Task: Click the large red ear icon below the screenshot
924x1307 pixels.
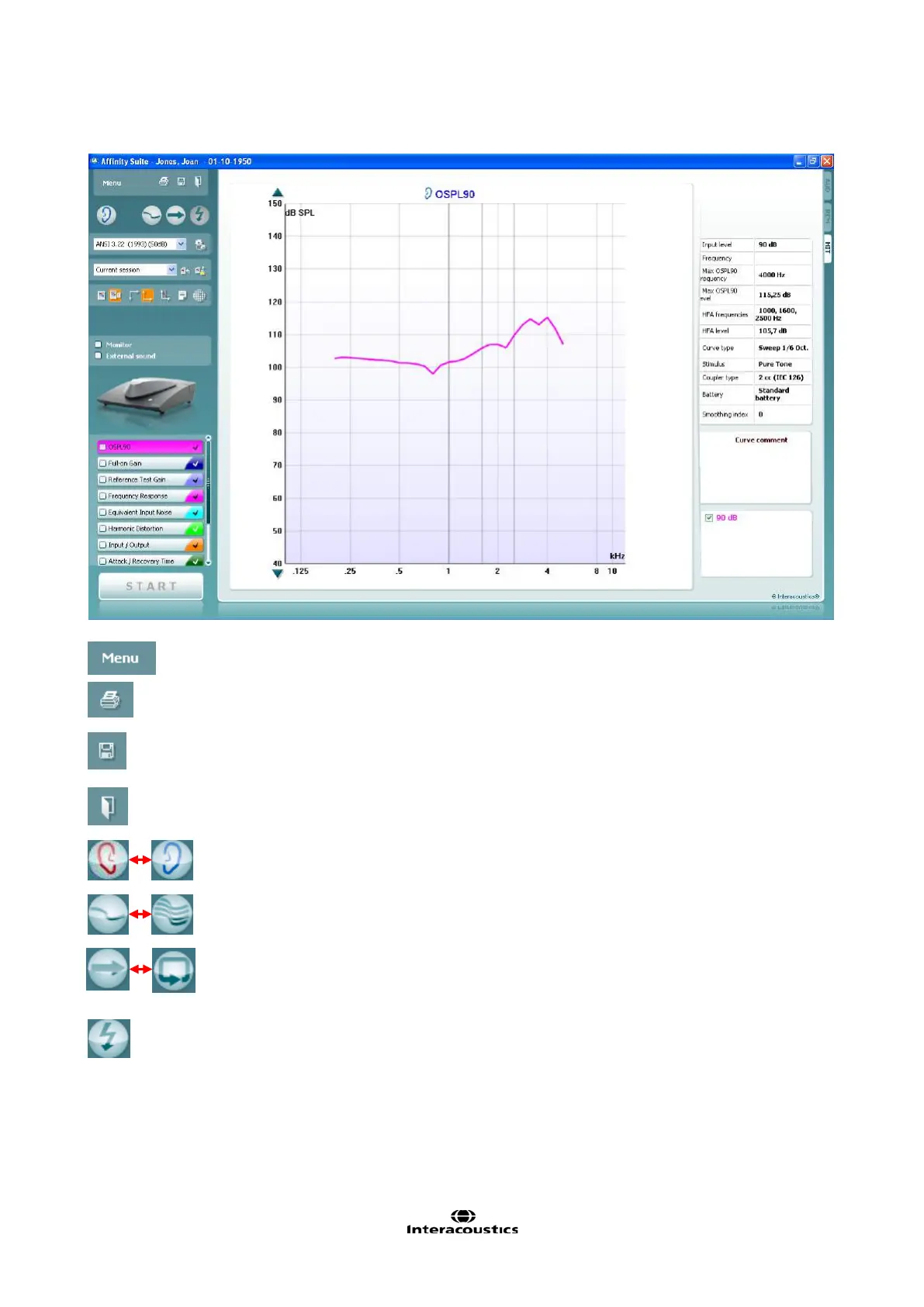Action: tap(108, 859)
